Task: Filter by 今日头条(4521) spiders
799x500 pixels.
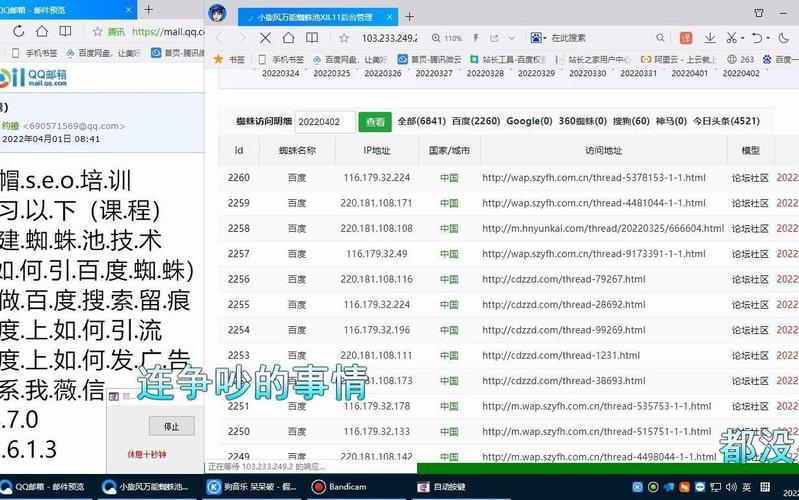Action: 726,121
